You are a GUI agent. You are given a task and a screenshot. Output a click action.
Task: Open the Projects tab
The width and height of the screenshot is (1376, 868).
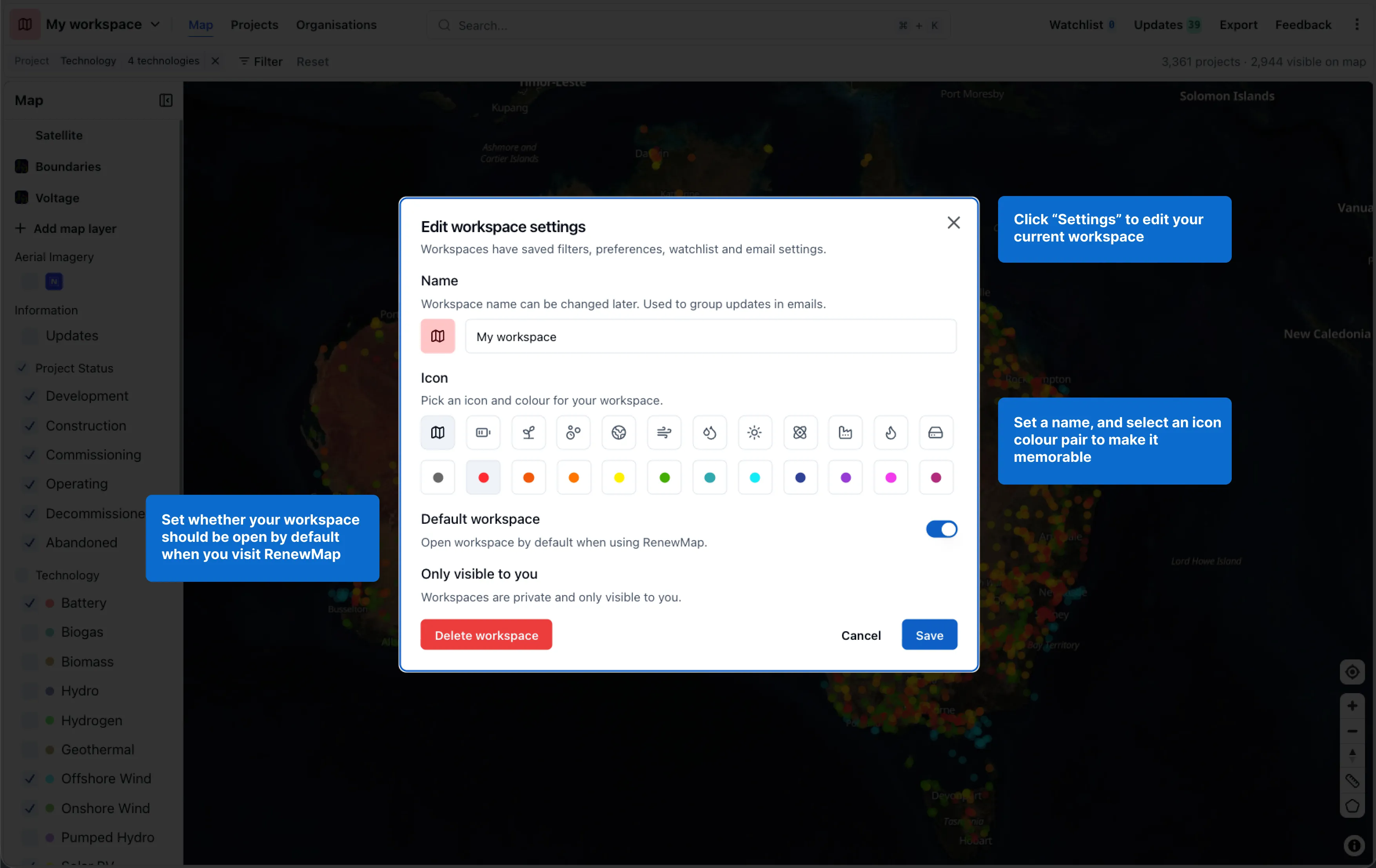click(254, 25)
